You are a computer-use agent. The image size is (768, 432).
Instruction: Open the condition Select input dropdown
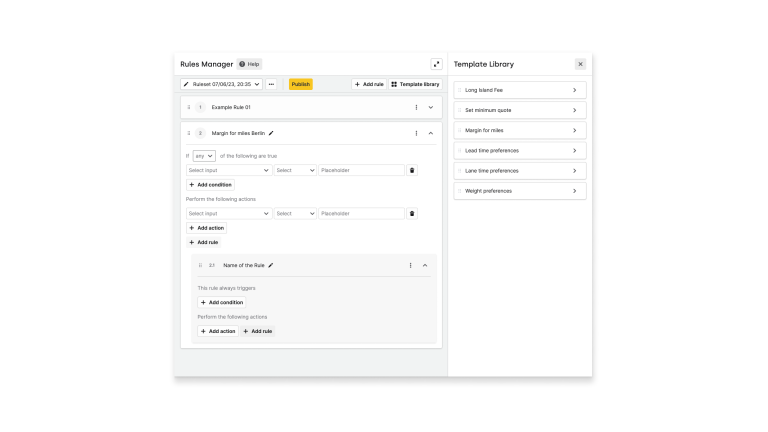(x=229, y=170)
